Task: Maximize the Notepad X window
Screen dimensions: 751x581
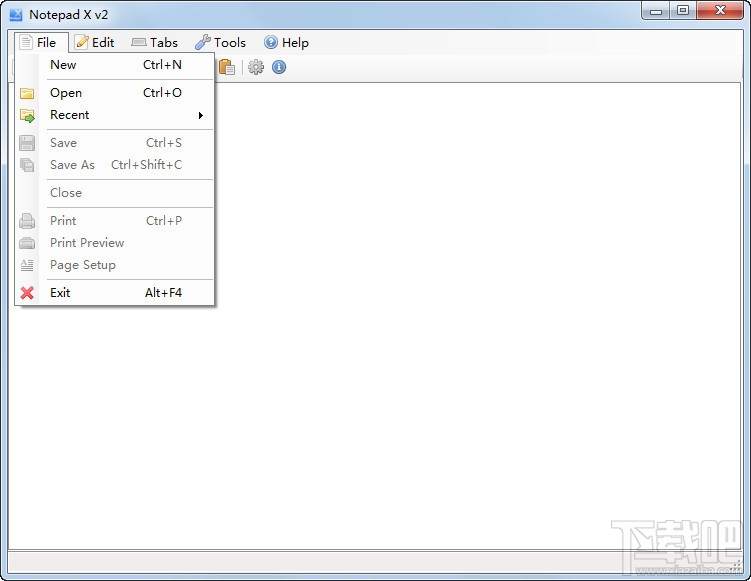Action: [x=683, y=11]
